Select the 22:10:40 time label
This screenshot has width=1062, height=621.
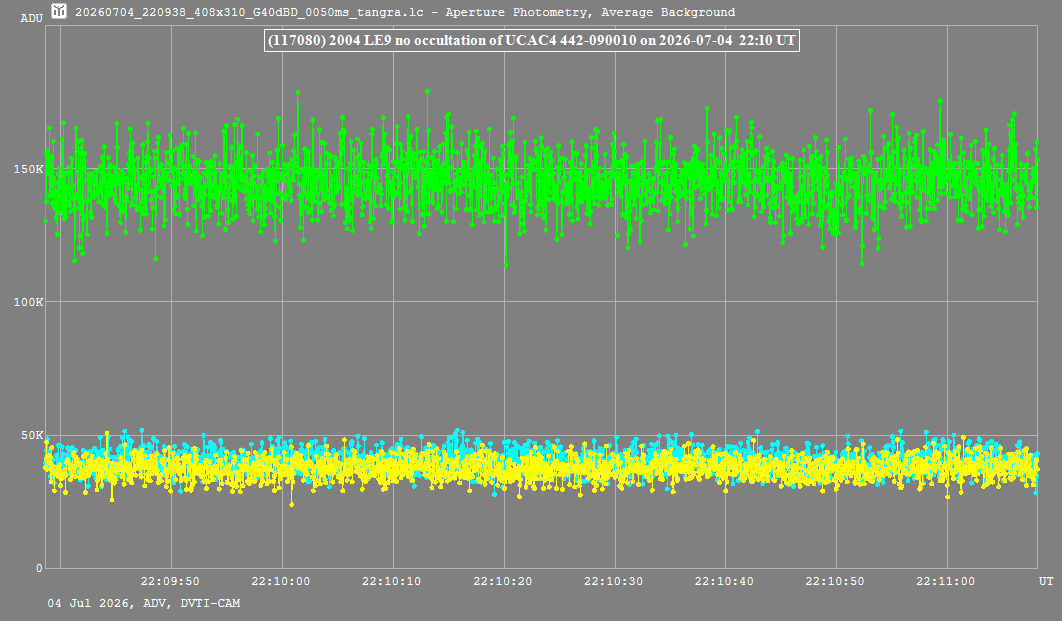tap(724, 581)
